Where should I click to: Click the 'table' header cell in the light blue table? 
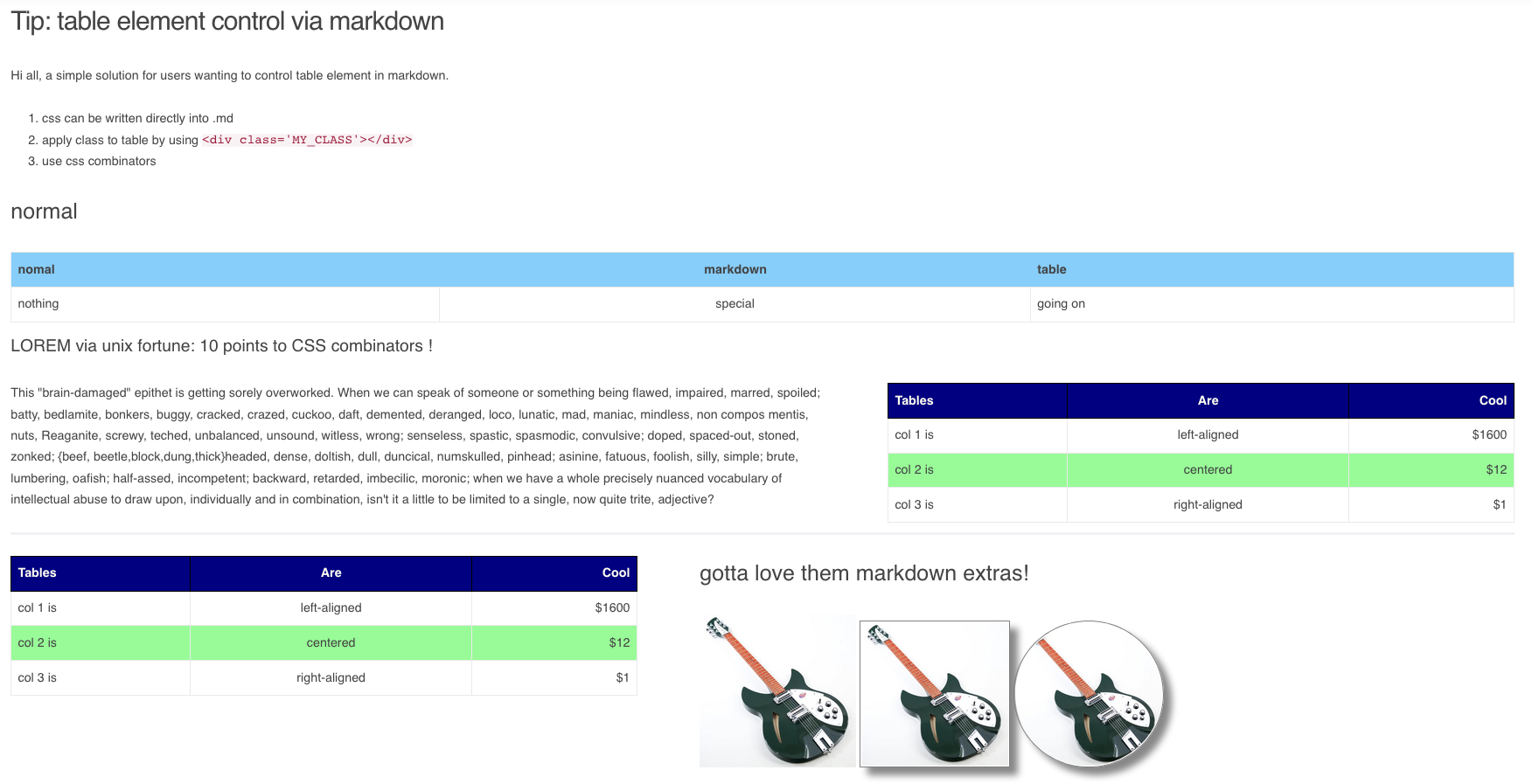(x=1271, y=269)
